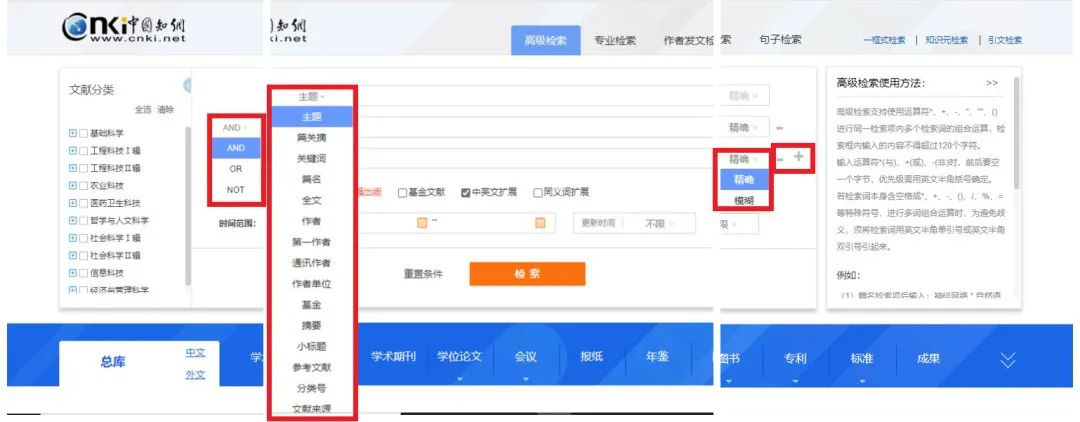1080x422 pixels.
Task: Remove the second search row with its minus icon
Action: [x=780, y=128]
